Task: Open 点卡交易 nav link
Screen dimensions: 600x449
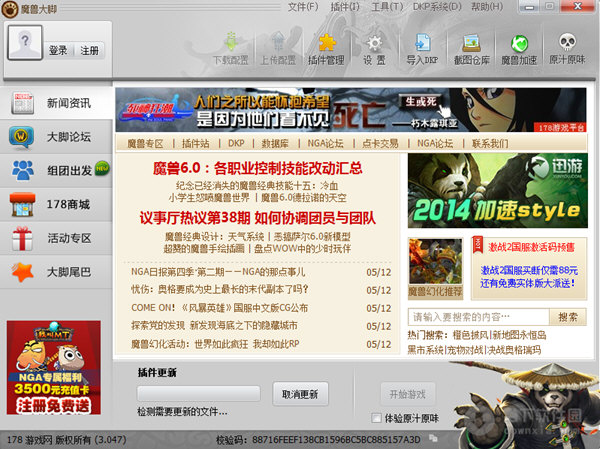Action: tap(380, 144)
